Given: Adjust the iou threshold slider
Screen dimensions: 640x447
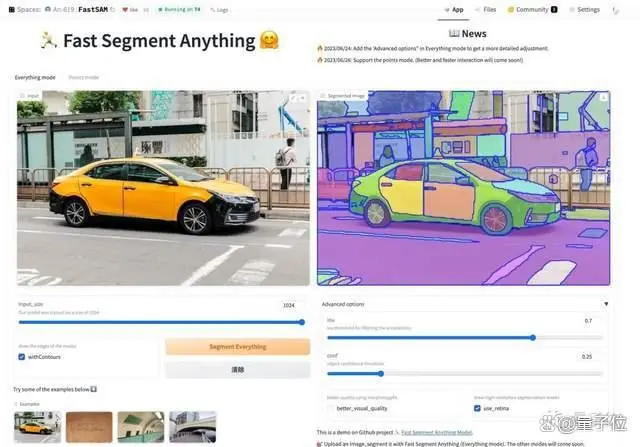Looking at the screenshot, I should coord(464,338).
